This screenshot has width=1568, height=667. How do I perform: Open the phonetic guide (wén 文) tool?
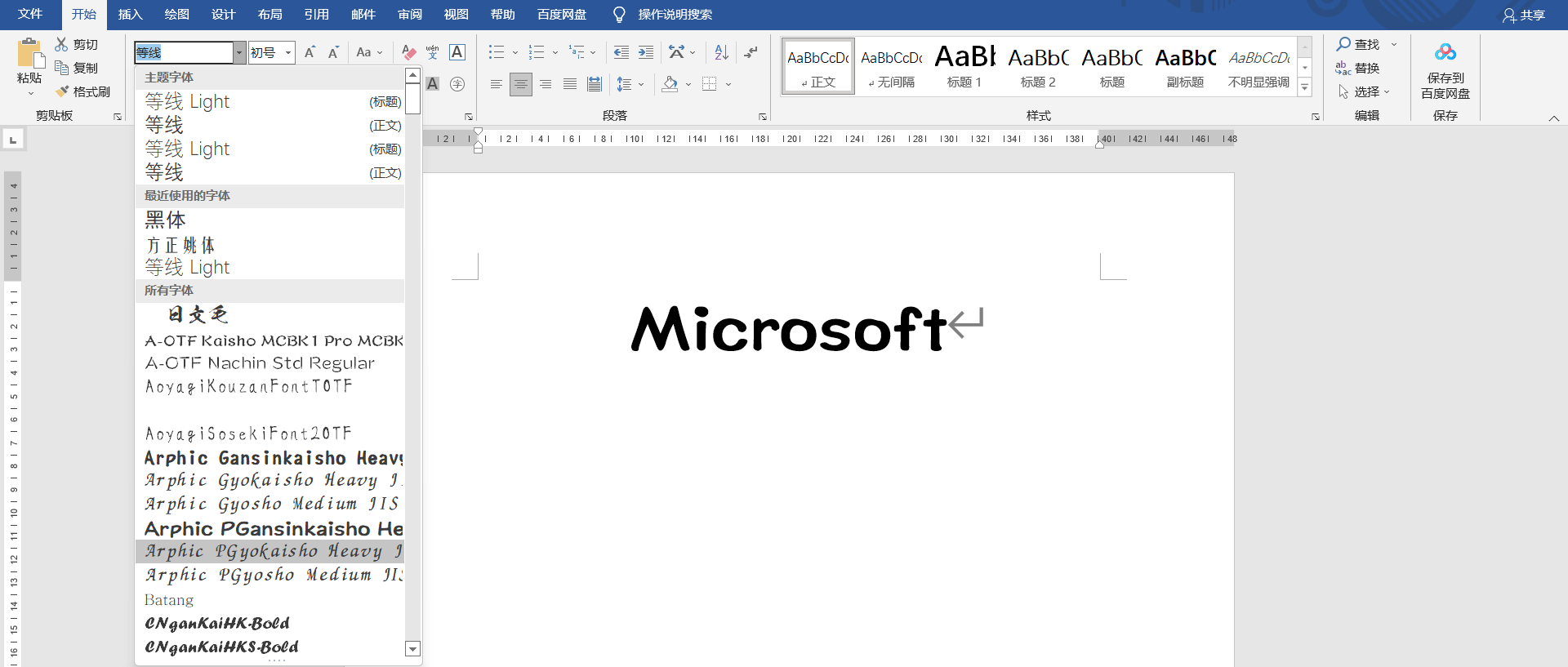[433, 52]
